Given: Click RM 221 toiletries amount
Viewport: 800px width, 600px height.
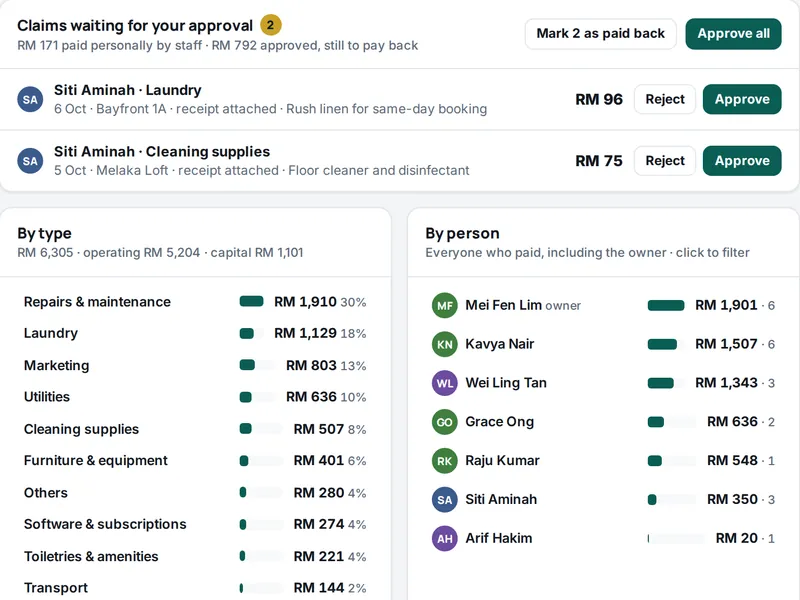Looking at the screenshot, I should tap(319, 556).
